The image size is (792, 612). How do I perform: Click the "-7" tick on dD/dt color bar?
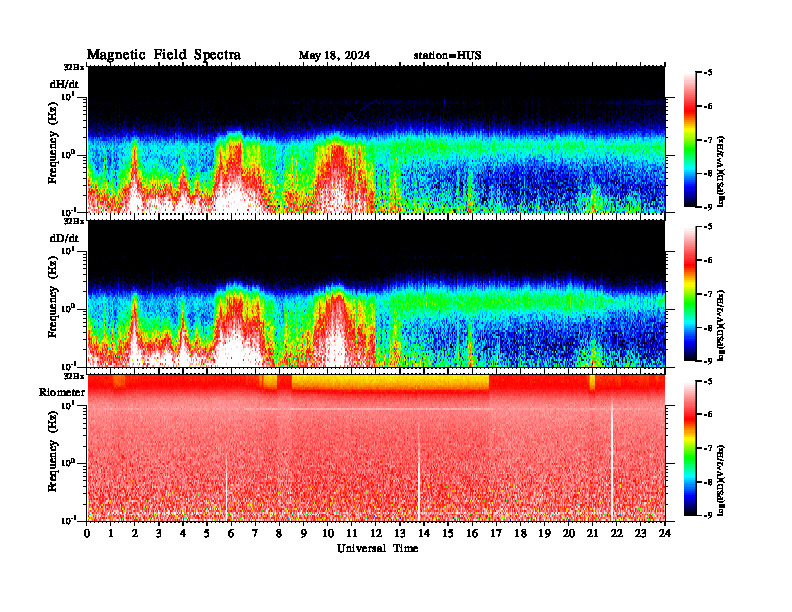(708, 294)
